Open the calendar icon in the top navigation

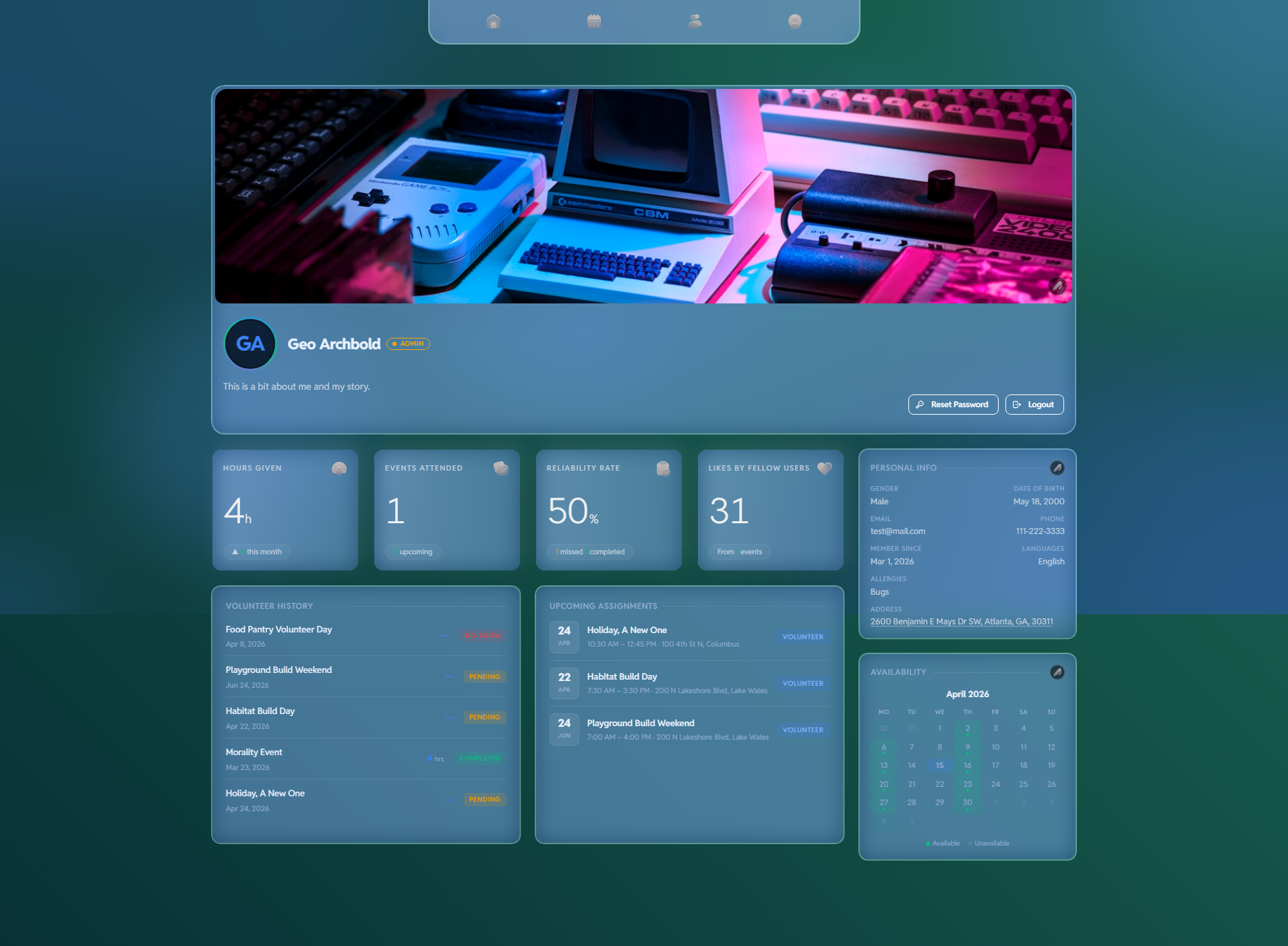pyautogui.click(x=593, y=21)
